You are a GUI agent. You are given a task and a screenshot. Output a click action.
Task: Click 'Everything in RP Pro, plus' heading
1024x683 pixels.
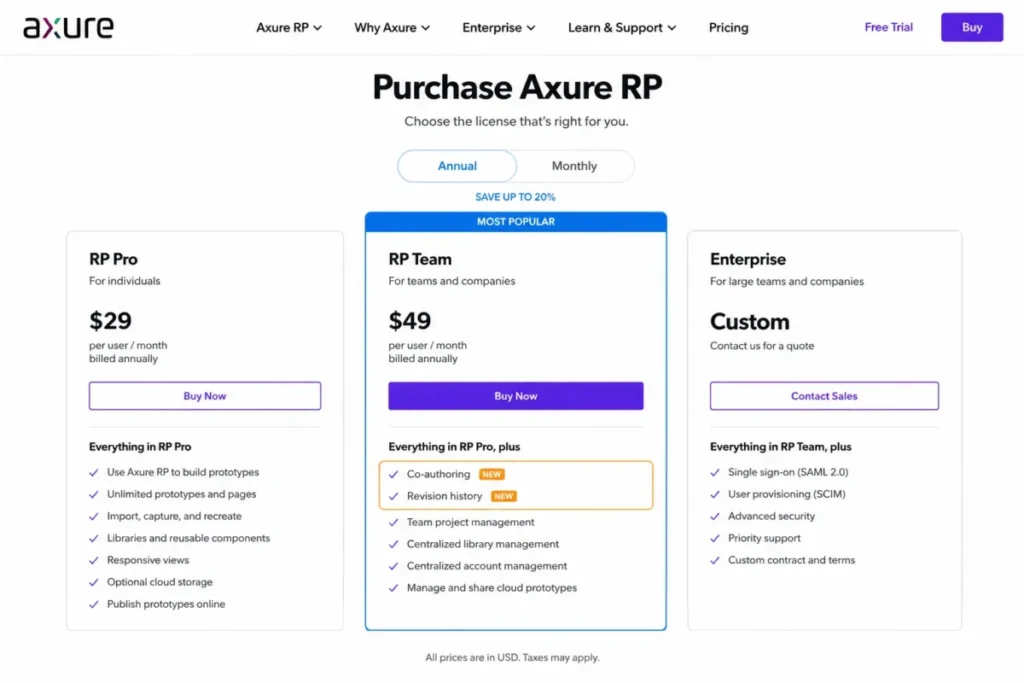tap(454, 447)
